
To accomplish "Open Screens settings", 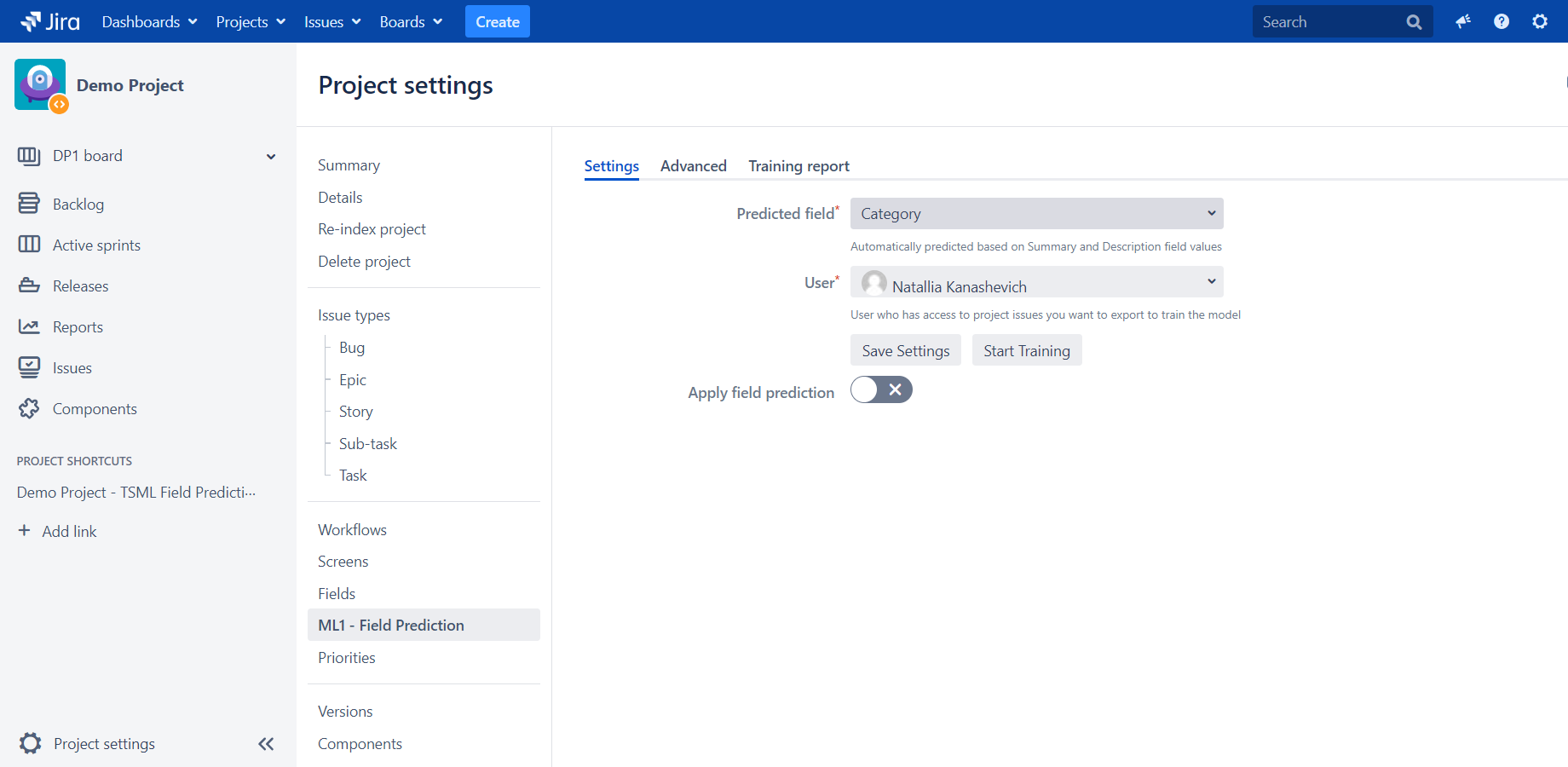I will [x=343, y=562].
